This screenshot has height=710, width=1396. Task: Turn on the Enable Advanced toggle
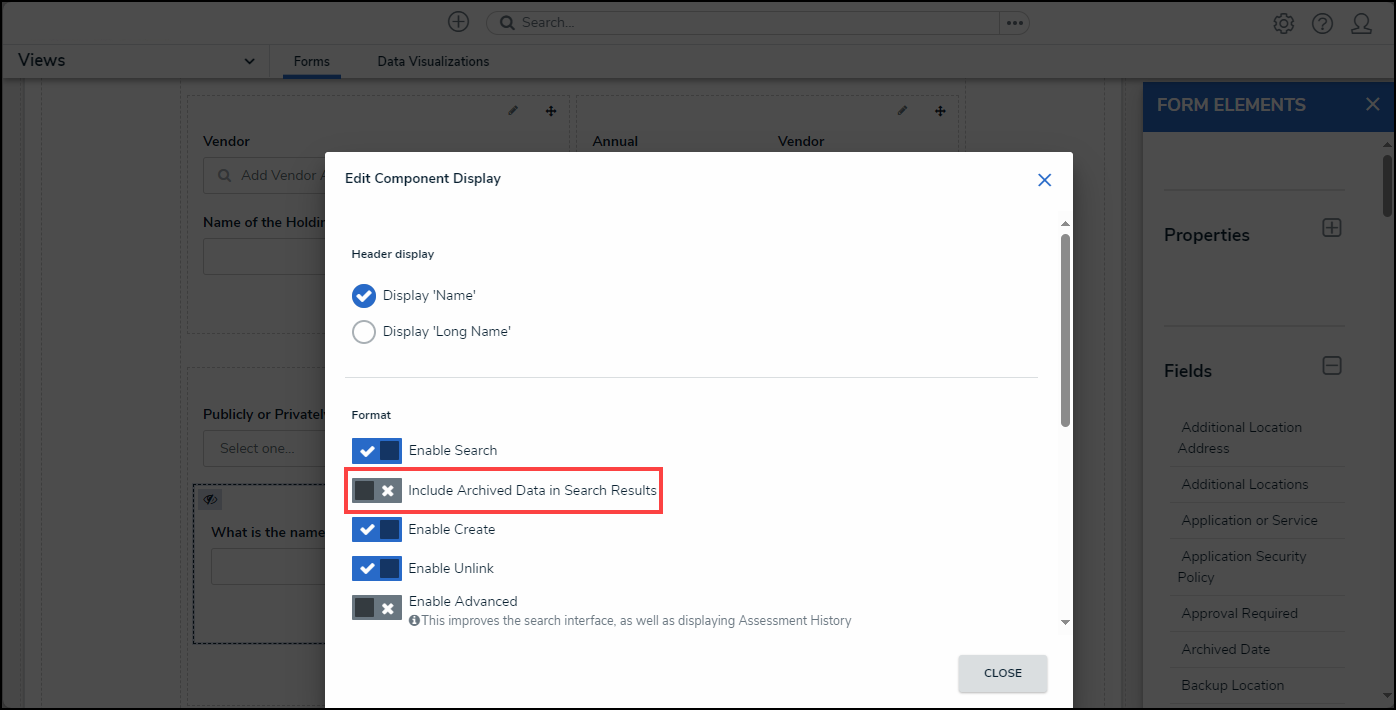[377, 608]
